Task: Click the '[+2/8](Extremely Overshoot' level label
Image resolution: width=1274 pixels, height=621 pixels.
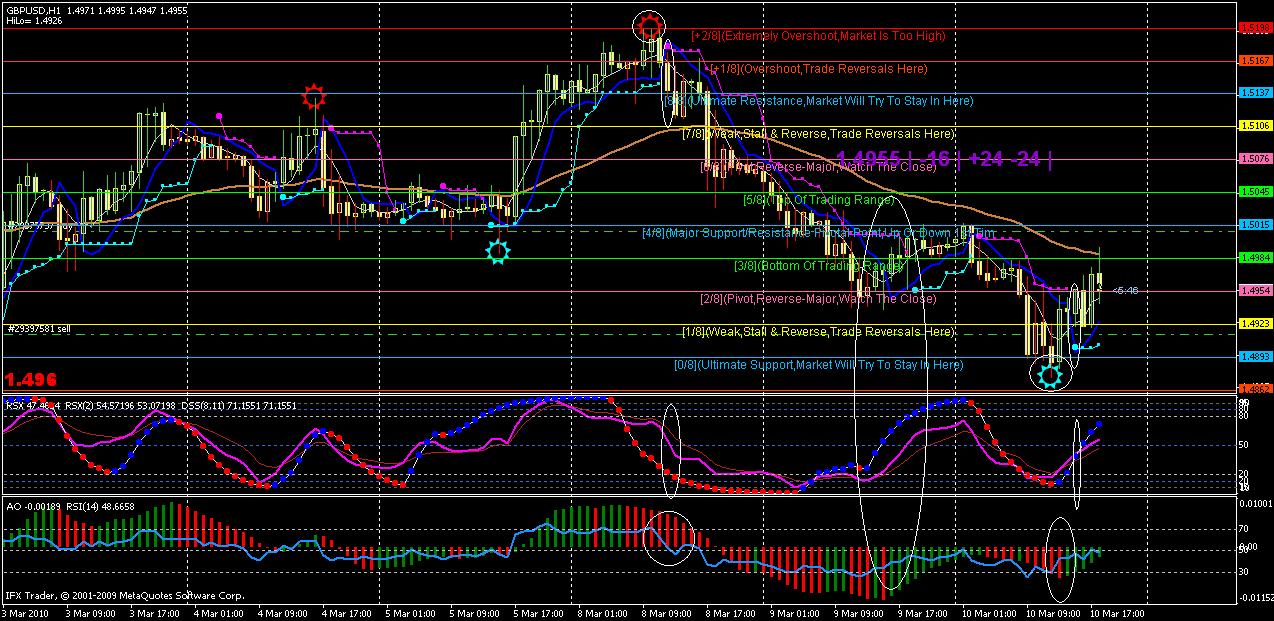Action: coord(818,36)
